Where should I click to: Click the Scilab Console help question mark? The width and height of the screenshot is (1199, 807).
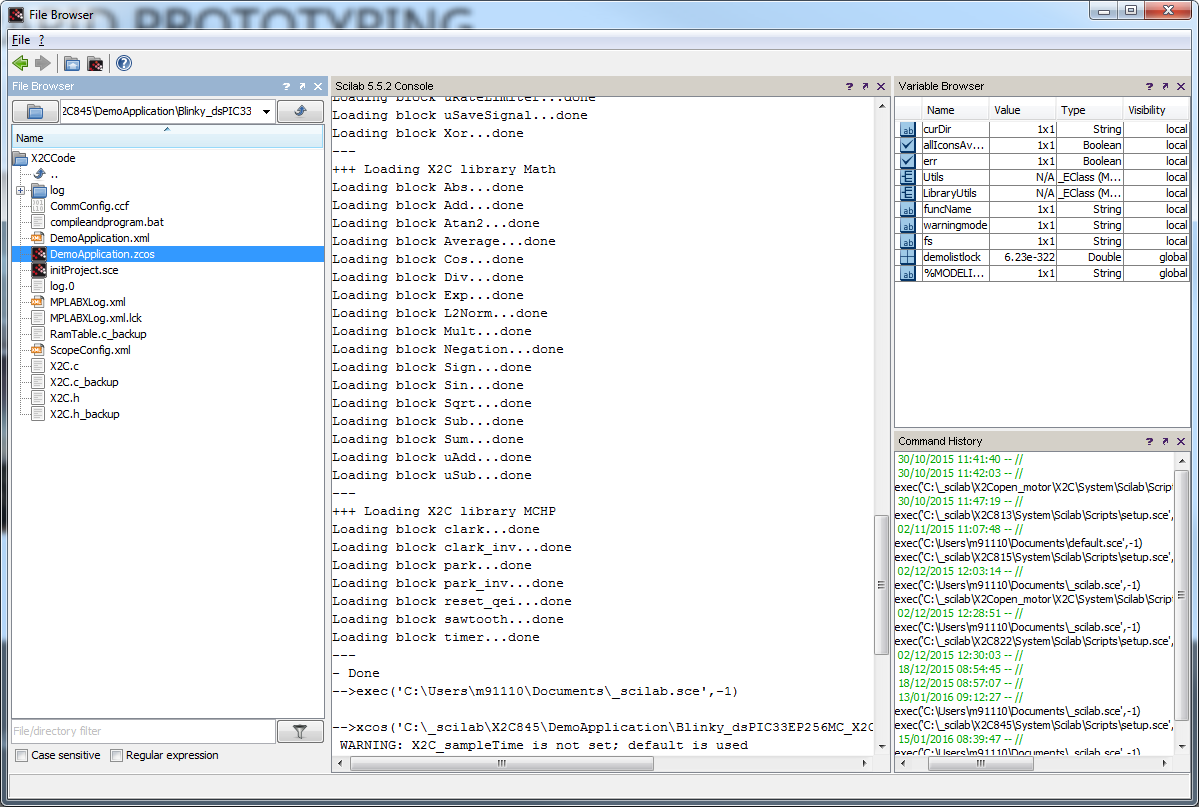[x=849, y=87]
